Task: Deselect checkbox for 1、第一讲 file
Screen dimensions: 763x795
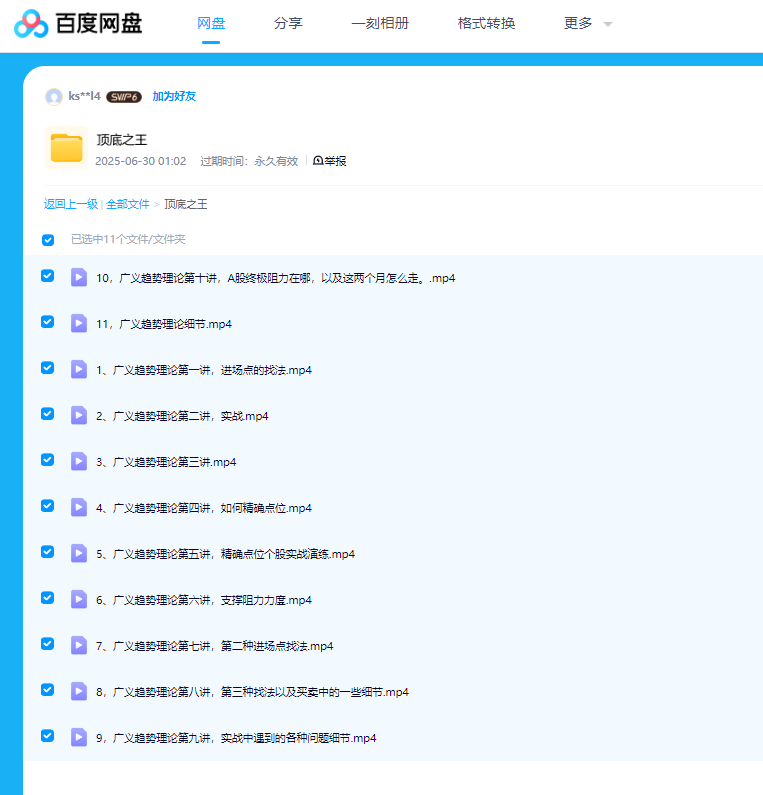Action: (48, 368)
